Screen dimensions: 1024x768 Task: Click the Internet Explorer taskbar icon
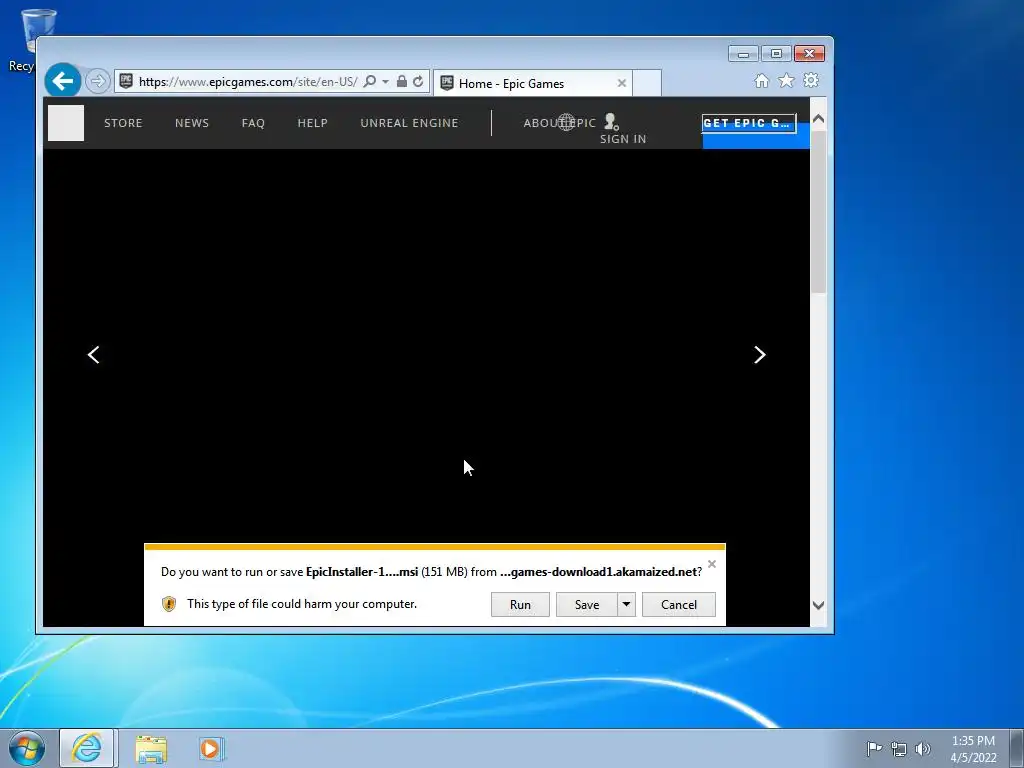tap(88, 748)
